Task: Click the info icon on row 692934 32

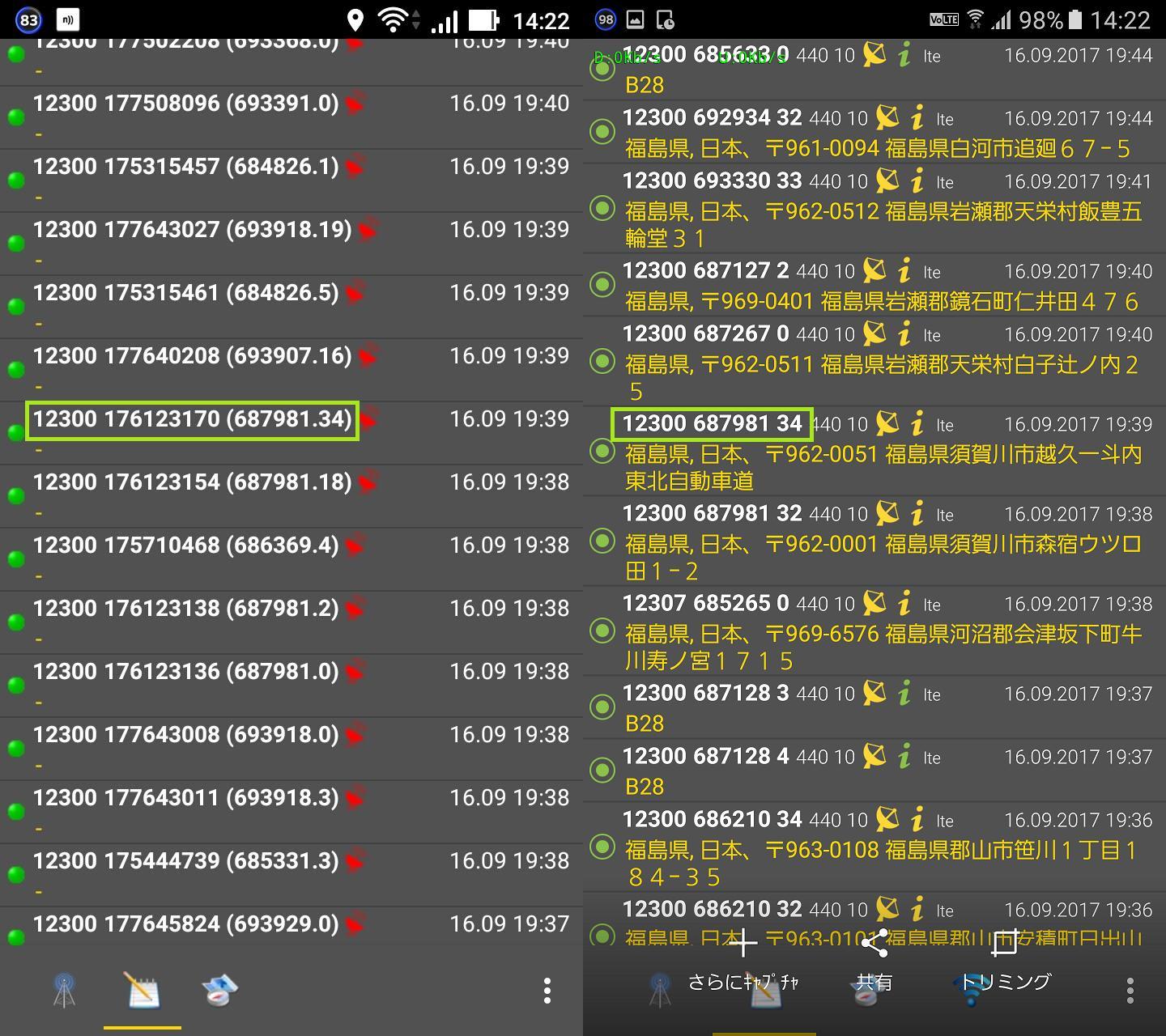Action: click(x=917, y=119)
